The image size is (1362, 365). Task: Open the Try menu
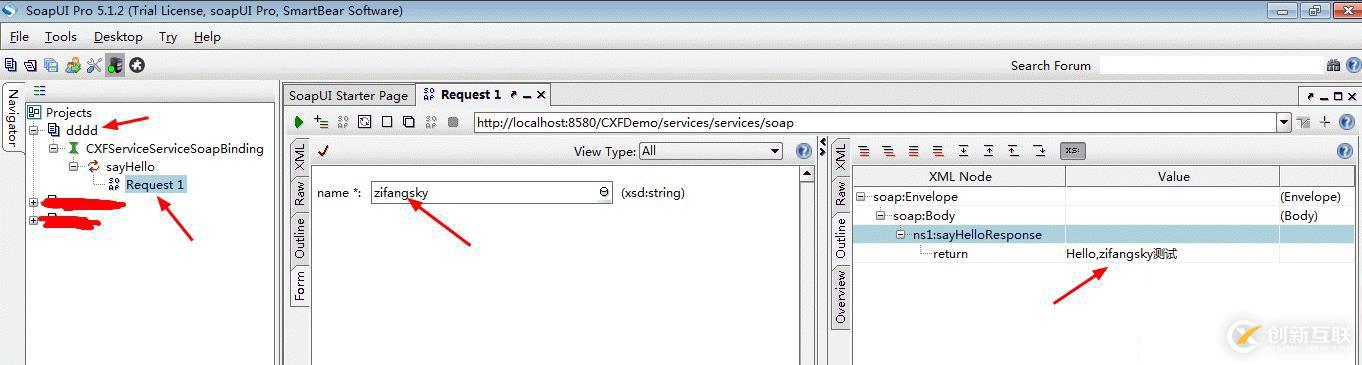(x=168, y=36)
